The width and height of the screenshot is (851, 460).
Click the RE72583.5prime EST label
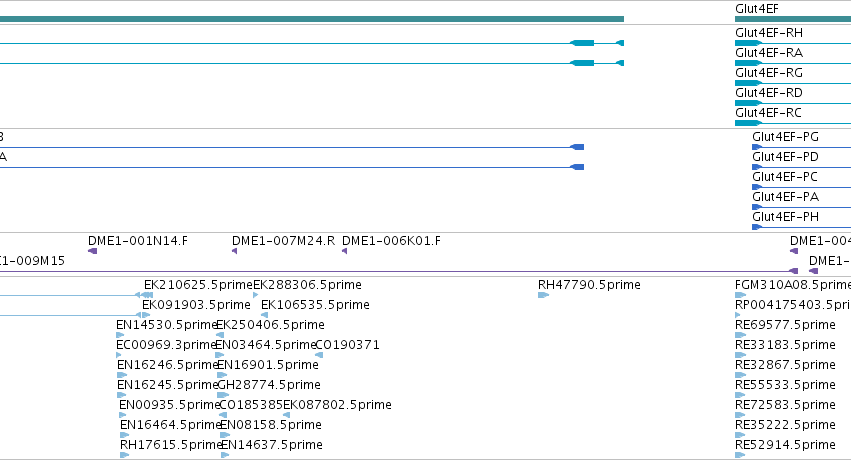tap(785, 405)
